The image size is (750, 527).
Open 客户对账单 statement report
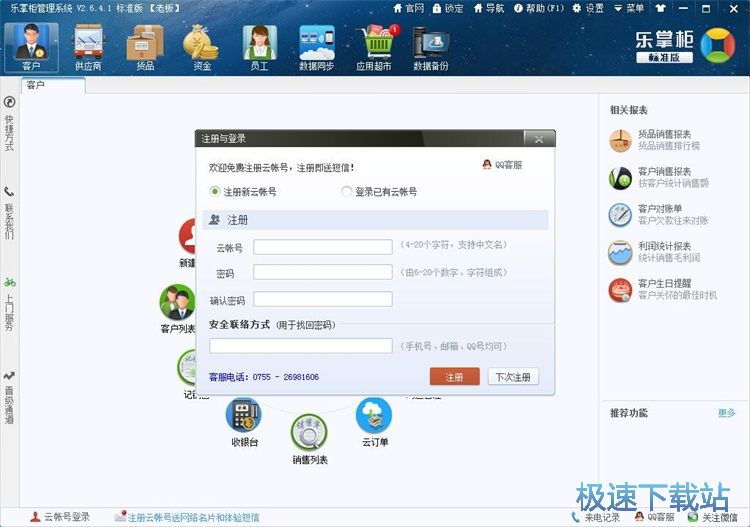[x=658, y=215]
